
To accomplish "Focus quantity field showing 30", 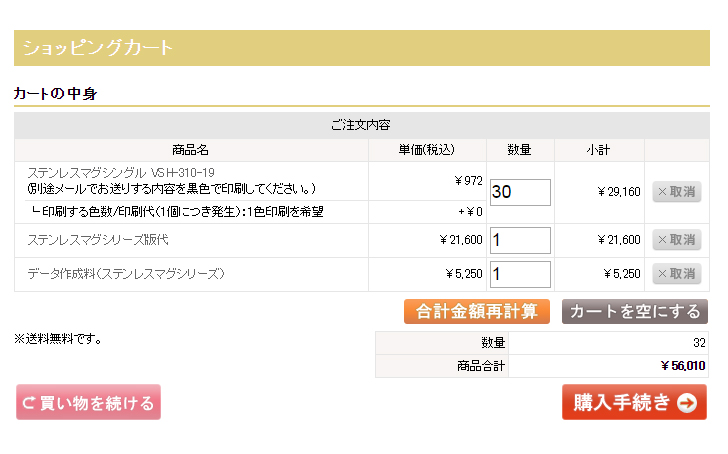I will click(x=520, y=192).
